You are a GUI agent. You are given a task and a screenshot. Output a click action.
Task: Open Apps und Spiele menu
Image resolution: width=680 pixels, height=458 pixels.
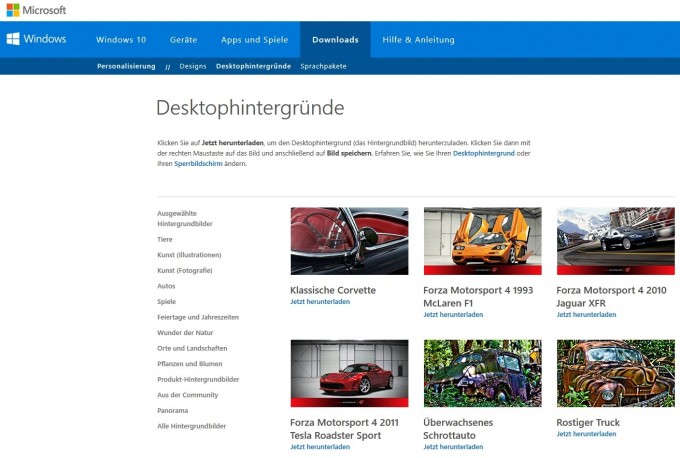tap(255, 40)
